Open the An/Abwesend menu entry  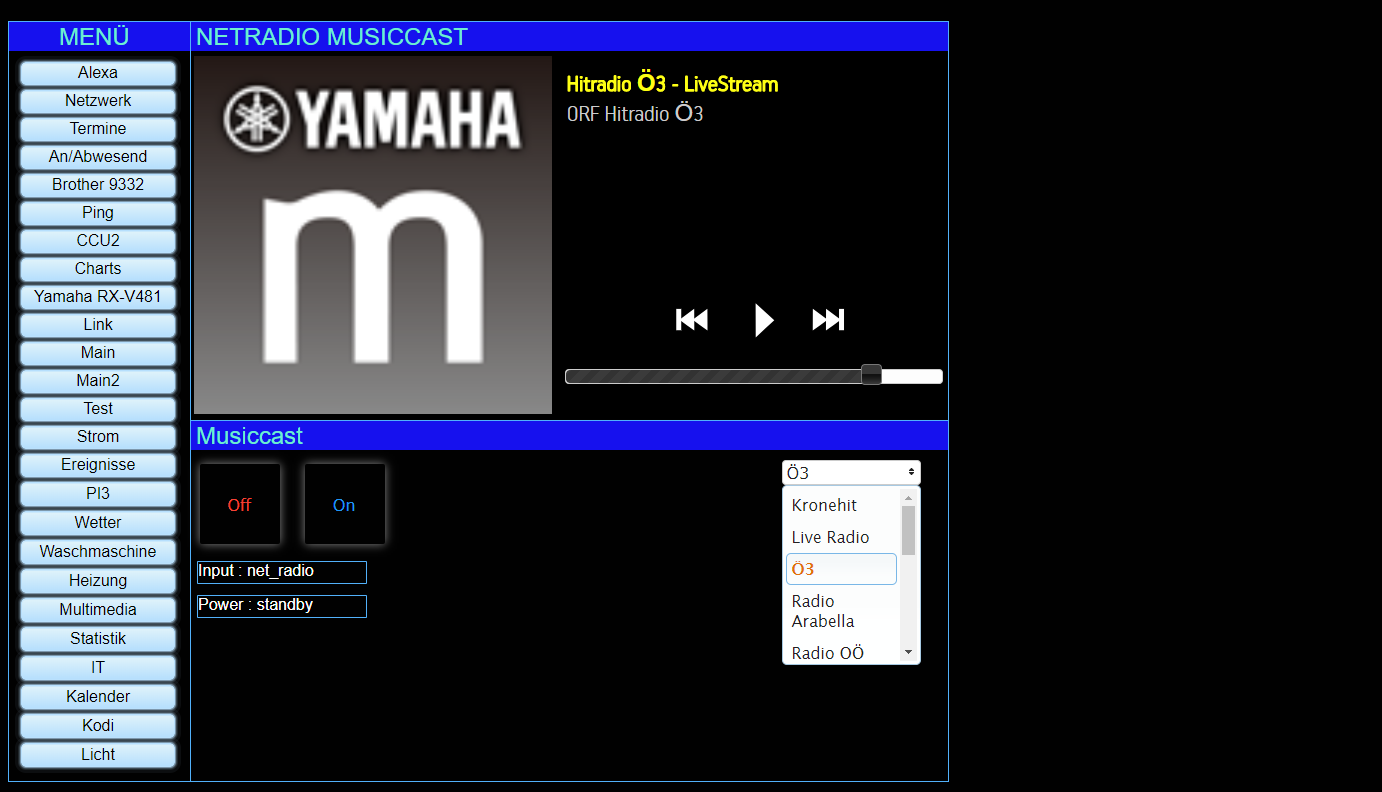98,157
